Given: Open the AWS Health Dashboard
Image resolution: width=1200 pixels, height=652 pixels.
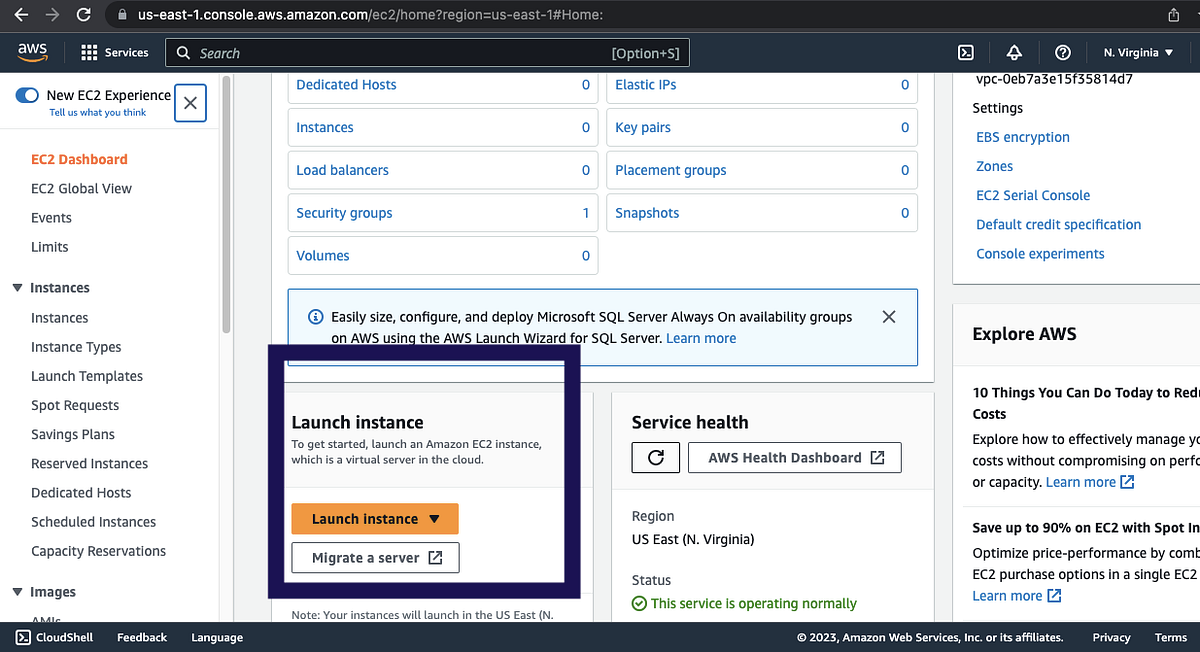Looking at the screenshot, I should click(795, 457).
